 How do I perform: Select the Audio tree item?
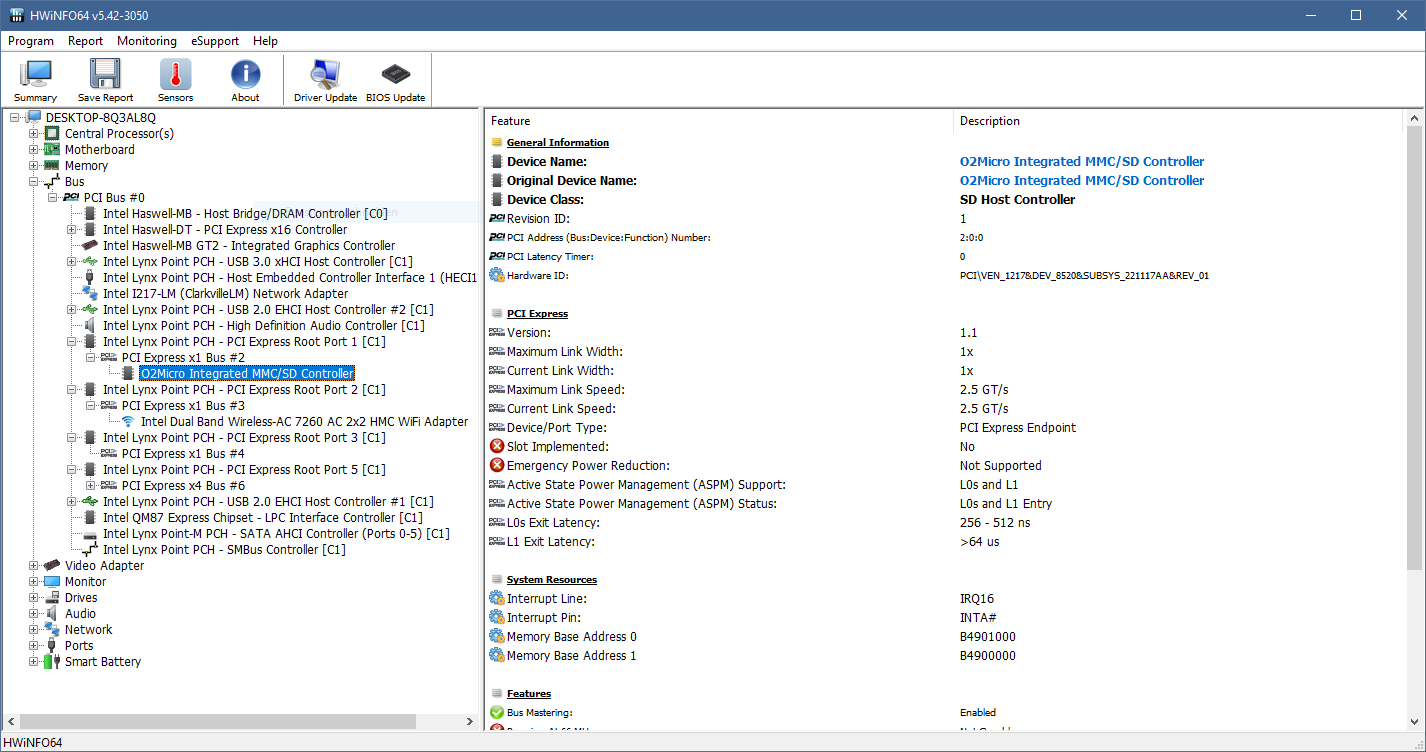80,614
